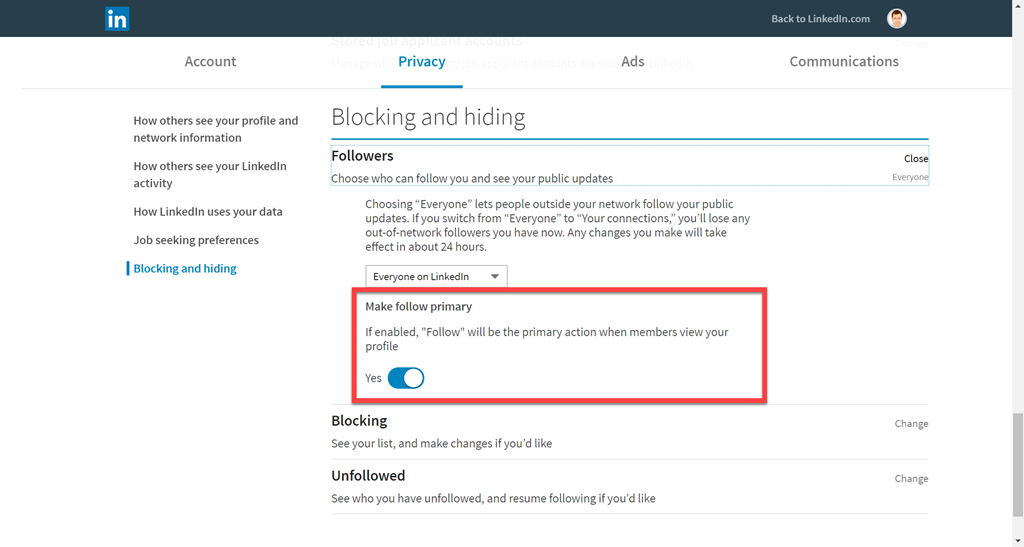Open the Ads tab
The height and width of the screenshot is (547, 1024).
click(x=632, y=62)
